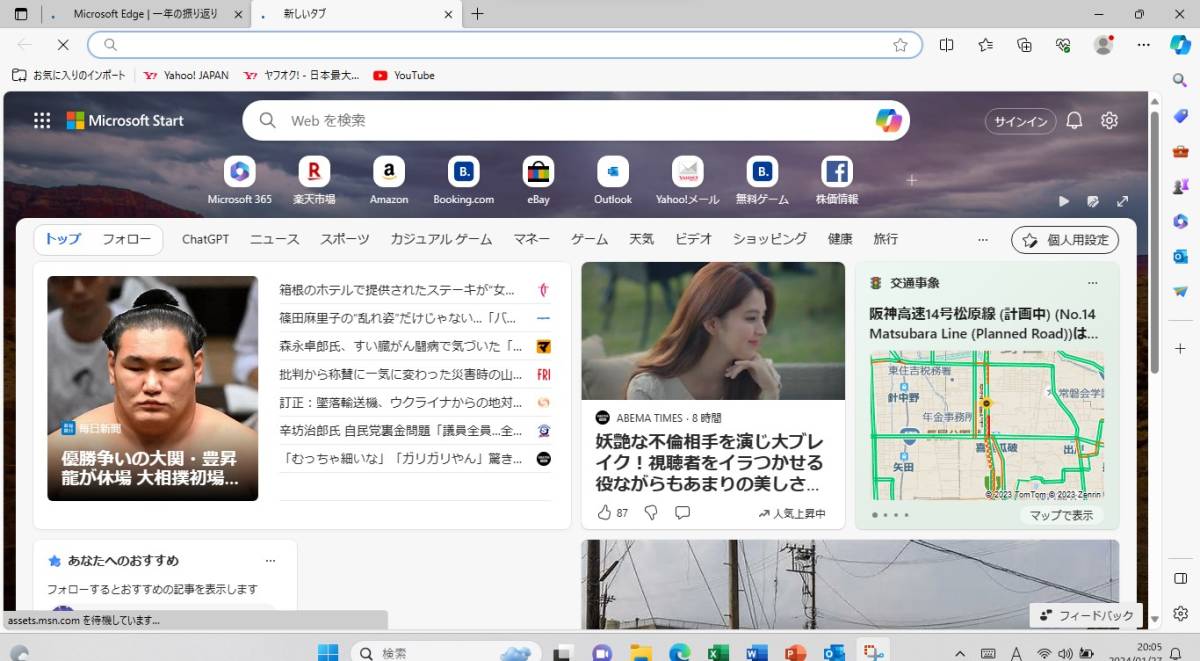Viewport: 1200px width, 661px height.
Task: Open YouTube from the favorites bar
Action: click(403, 75)
